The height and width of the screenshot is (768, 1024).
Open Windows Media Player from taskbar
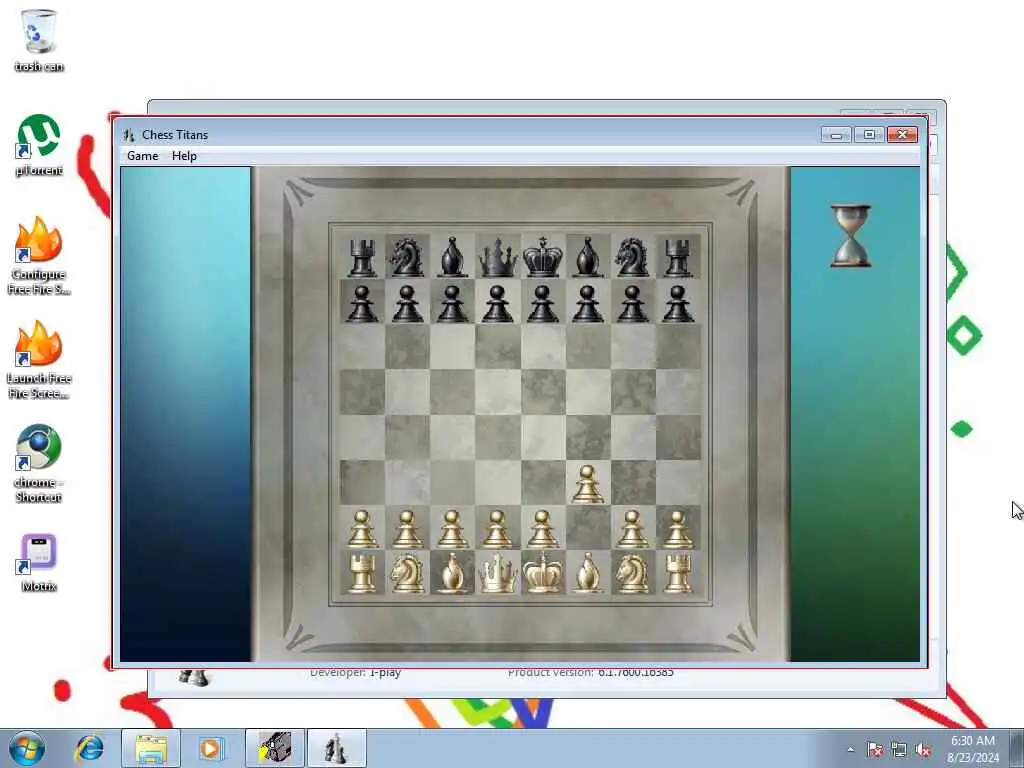click(210, 748)
